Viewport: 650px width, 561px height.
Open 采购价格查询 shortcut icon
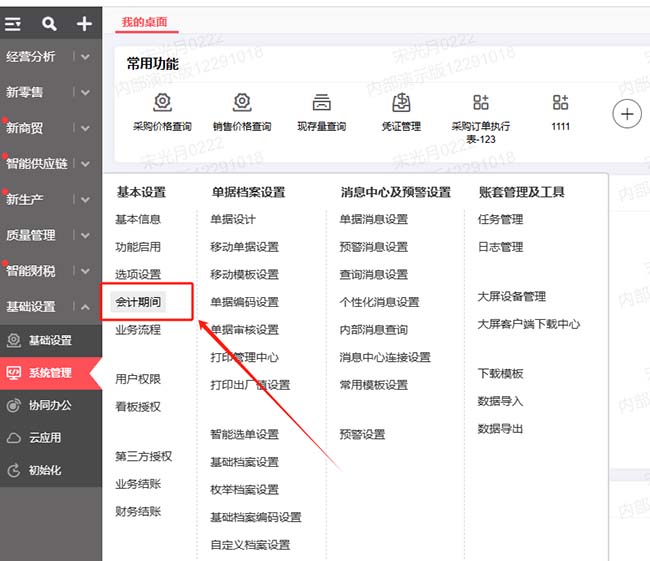pyautogui.click(x=161, y=103)
